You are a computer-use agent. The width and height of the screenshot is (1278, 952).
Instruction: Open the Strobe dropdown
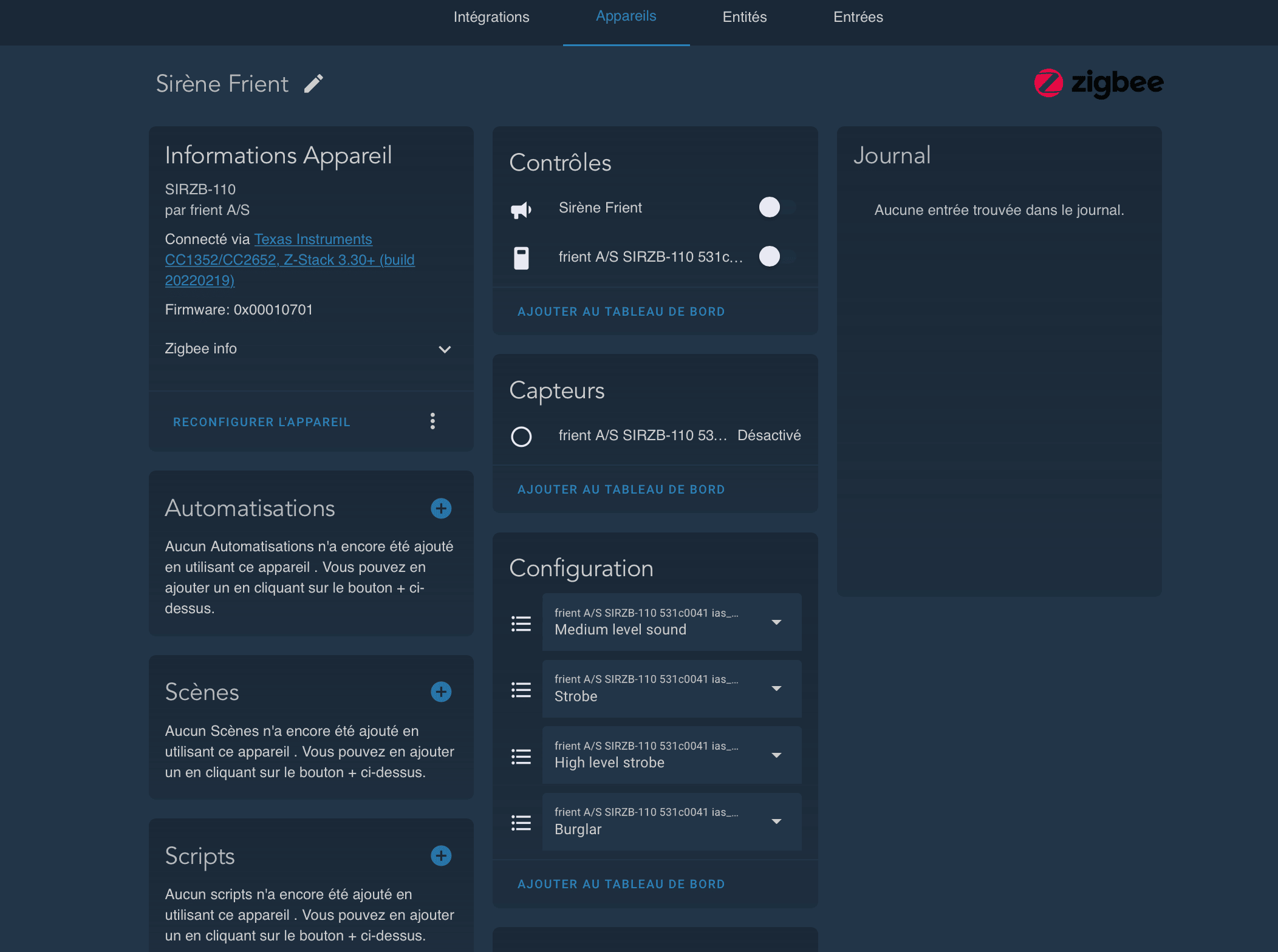pyautogui.click(x=672, y=689)
